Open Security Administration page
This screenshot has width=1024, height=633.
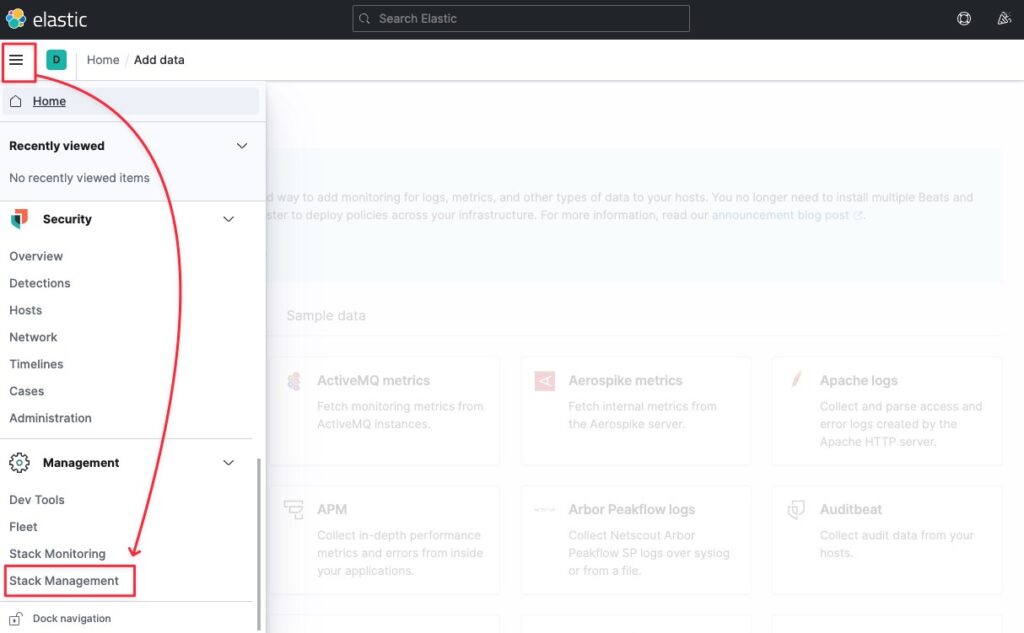point(50,418)
